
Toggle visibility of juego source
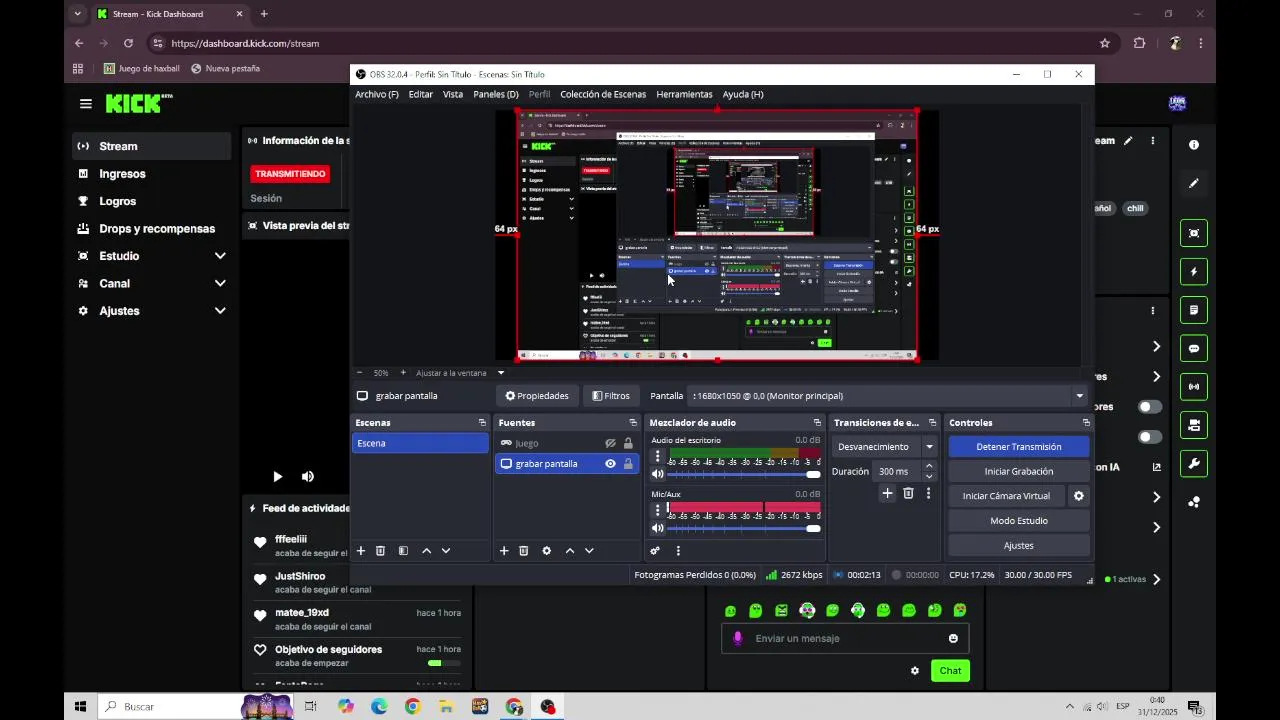pyautogui.click(x=610, y=443)
